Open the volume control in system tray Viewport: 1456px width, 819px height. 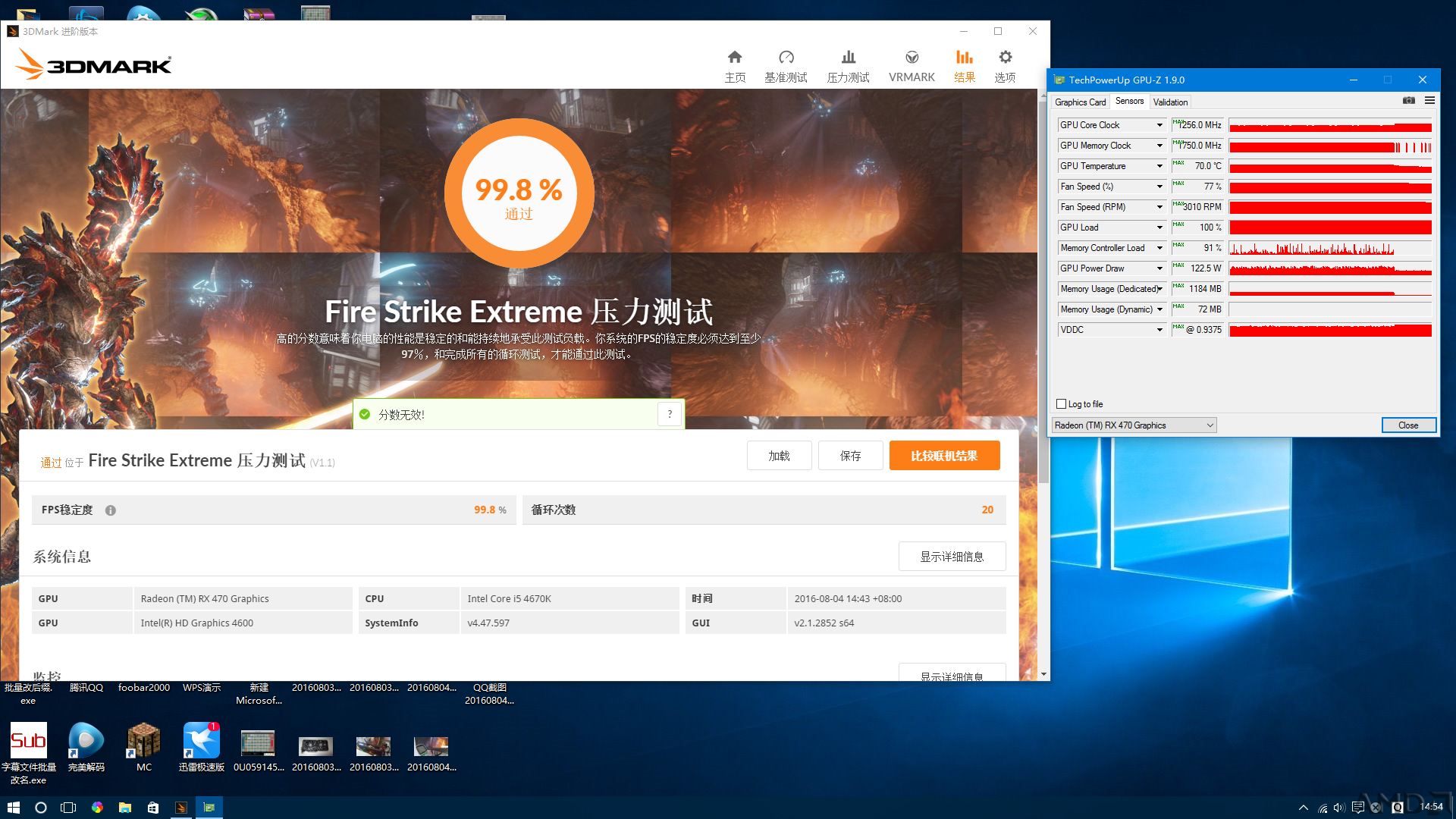pos(1339,808)
